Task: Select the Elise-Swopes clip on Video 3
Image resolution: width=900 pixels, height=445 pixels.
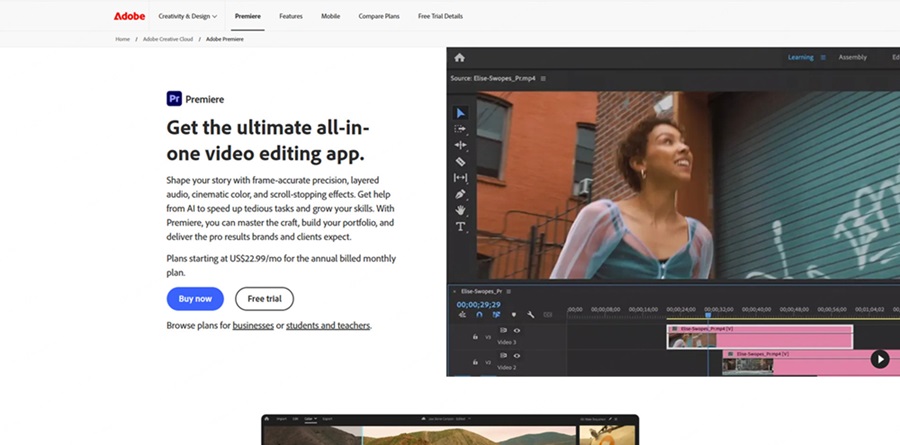Action: click(759, 336)
